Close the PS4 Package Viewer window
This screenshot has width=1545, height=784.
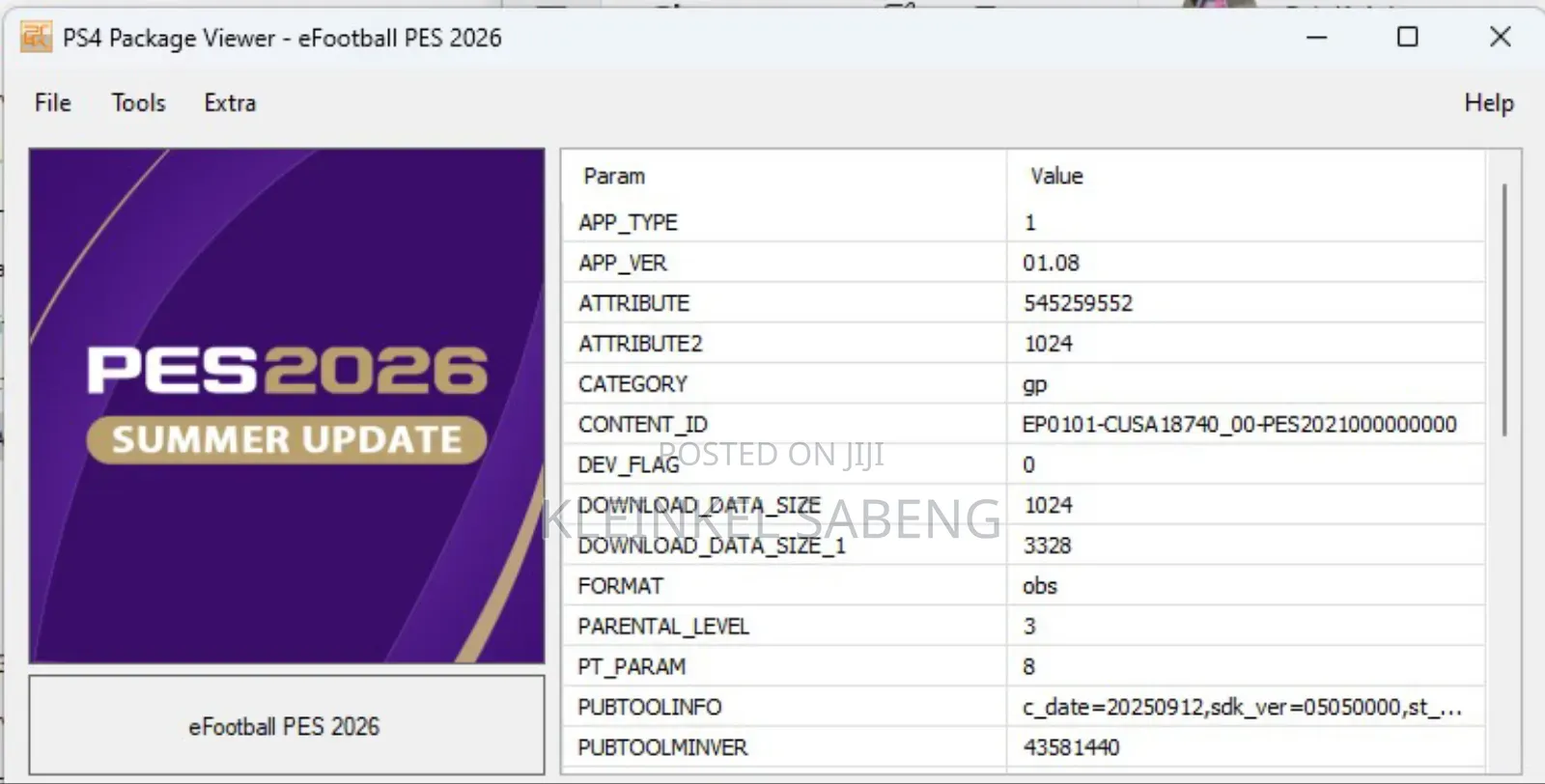(1500, 37)
